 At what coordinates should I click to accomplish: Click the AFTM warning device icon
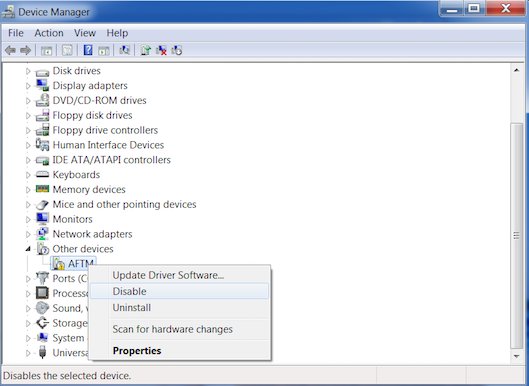tap(59, 264)
